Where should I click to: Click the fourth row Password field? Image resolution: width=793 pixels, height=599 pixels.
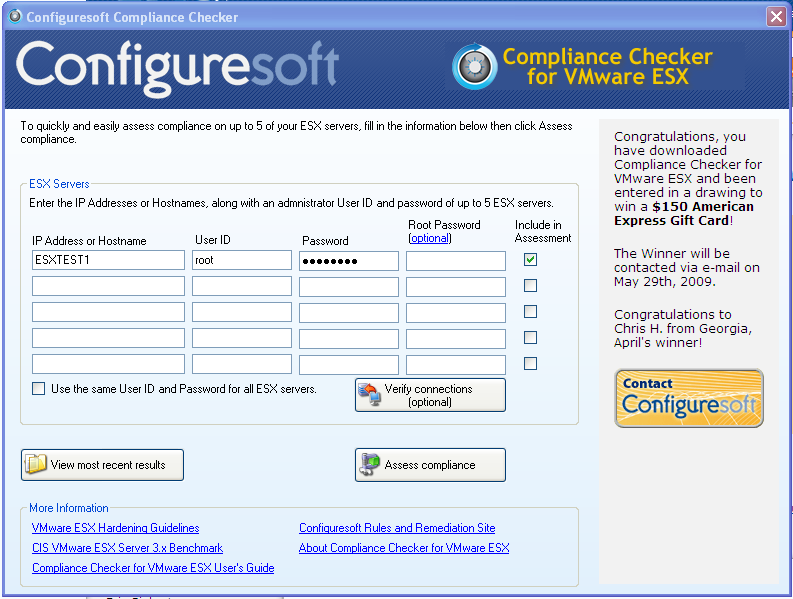(349, 339)
